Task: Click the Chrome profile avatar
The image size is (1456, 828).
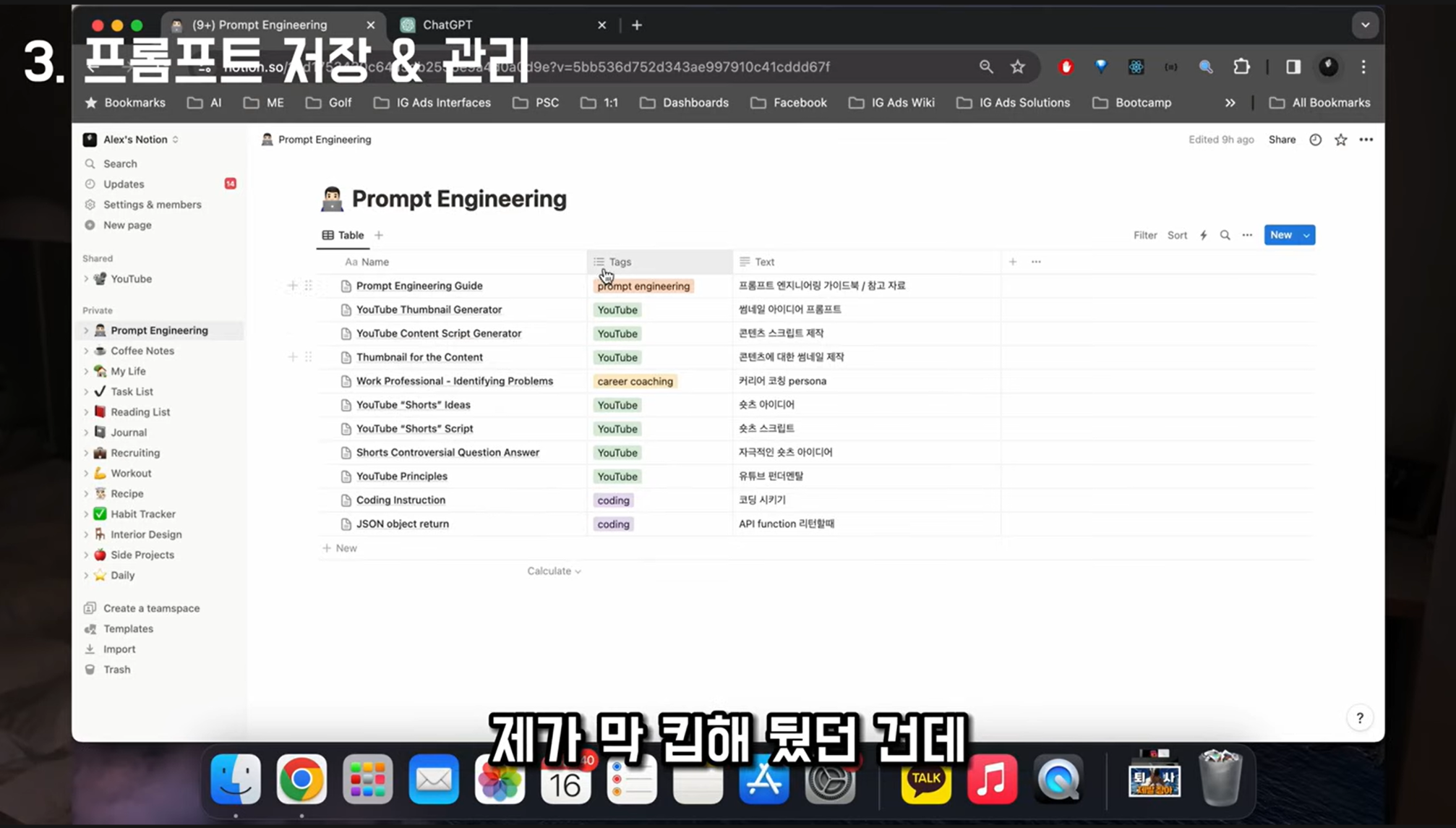Action: tap(1328, 67)
